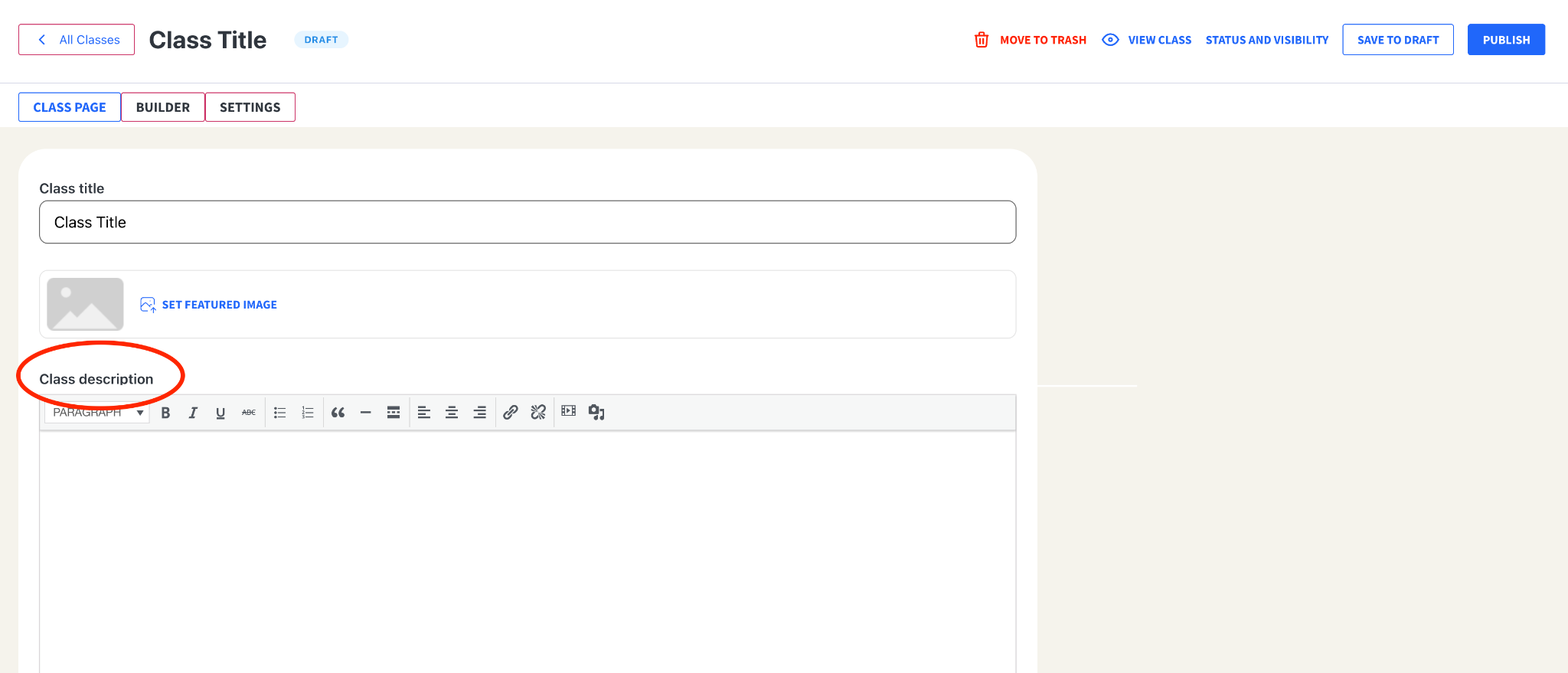The width and height of the screenshot is (1568, 673).
Task: Align text right
Action: [x=480, y=413]
